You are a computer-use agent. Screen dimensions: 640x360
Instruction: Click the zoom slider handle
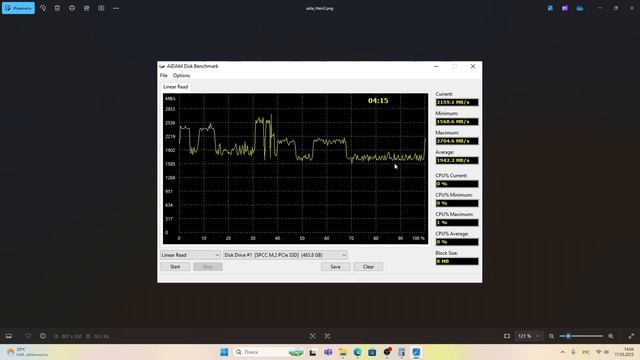[568, 336]
